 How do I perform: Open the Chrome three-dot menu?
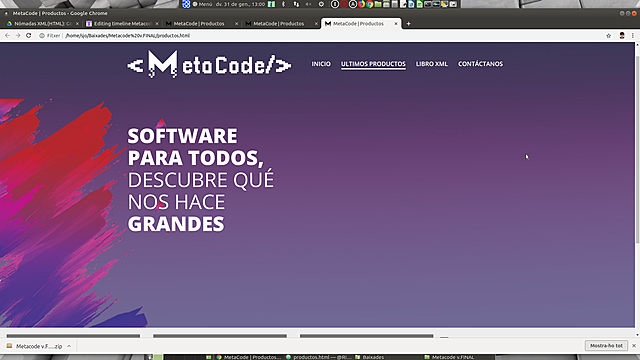pos(633,36)
